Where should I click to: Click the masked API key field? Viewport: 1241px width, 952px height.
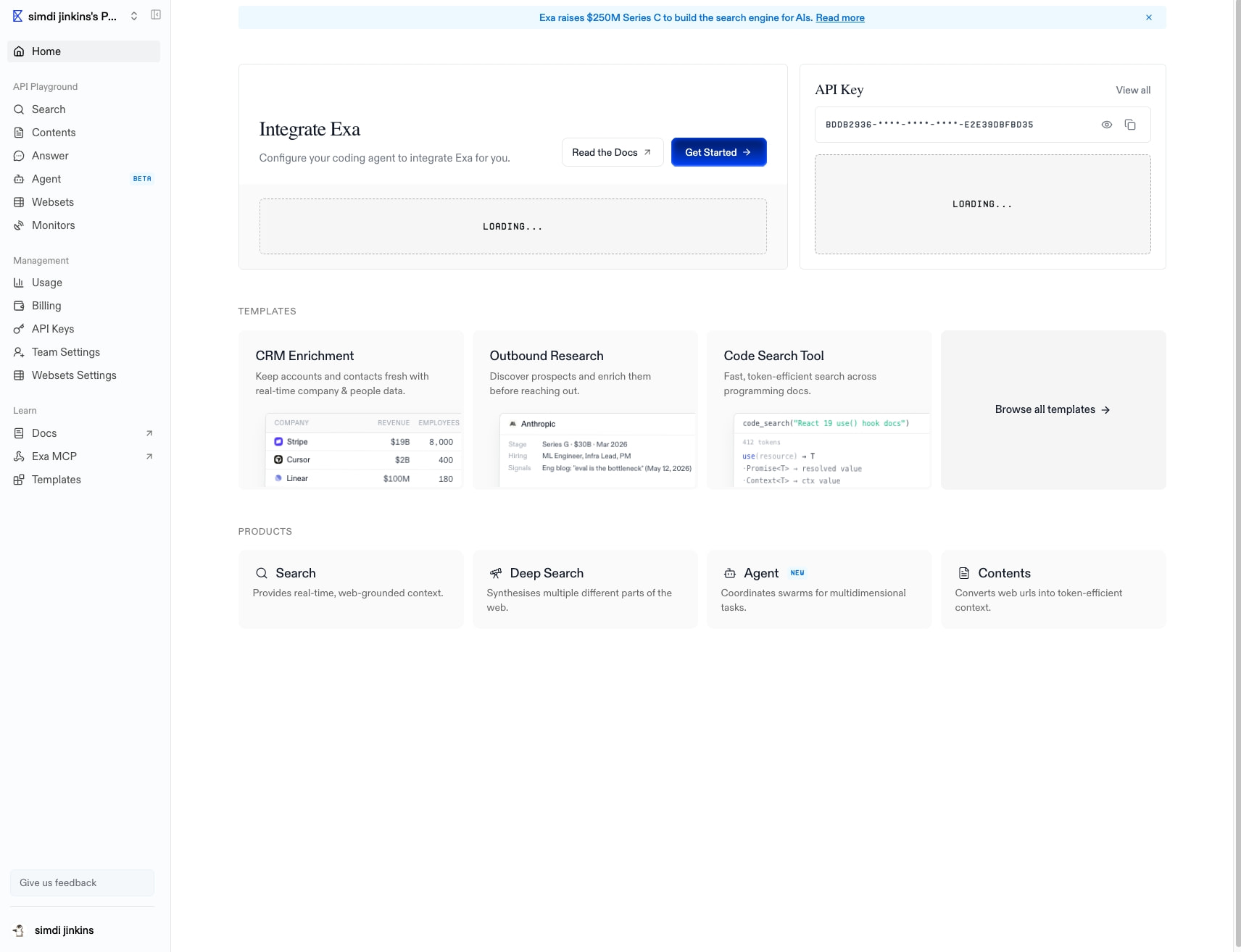point(982,125)
